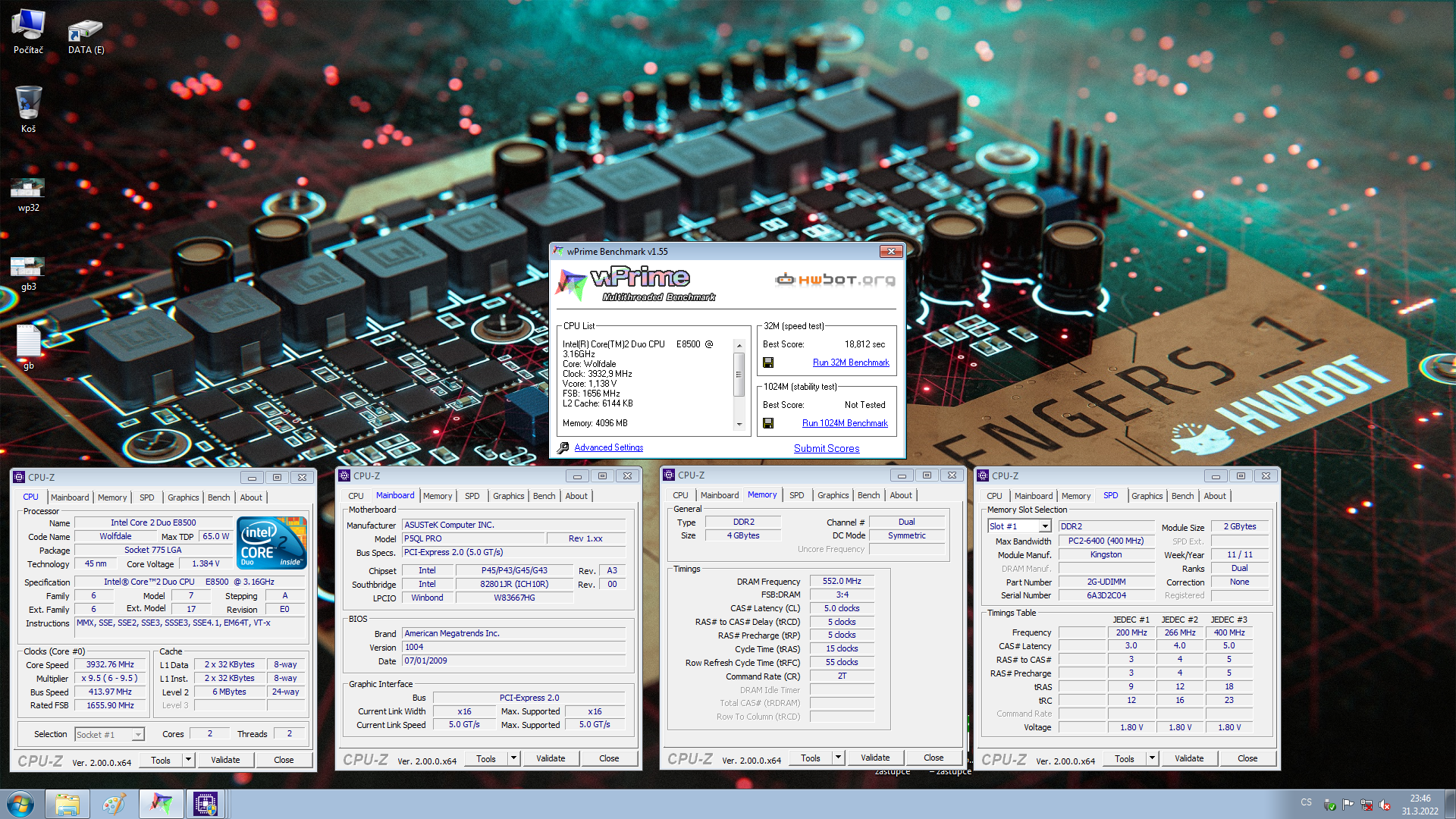This screenshot has width=1456, height=819.
Task: Click scroll-up arrow in wPrime CPU List
Action: pyautogui.click(x=739, y=345)
